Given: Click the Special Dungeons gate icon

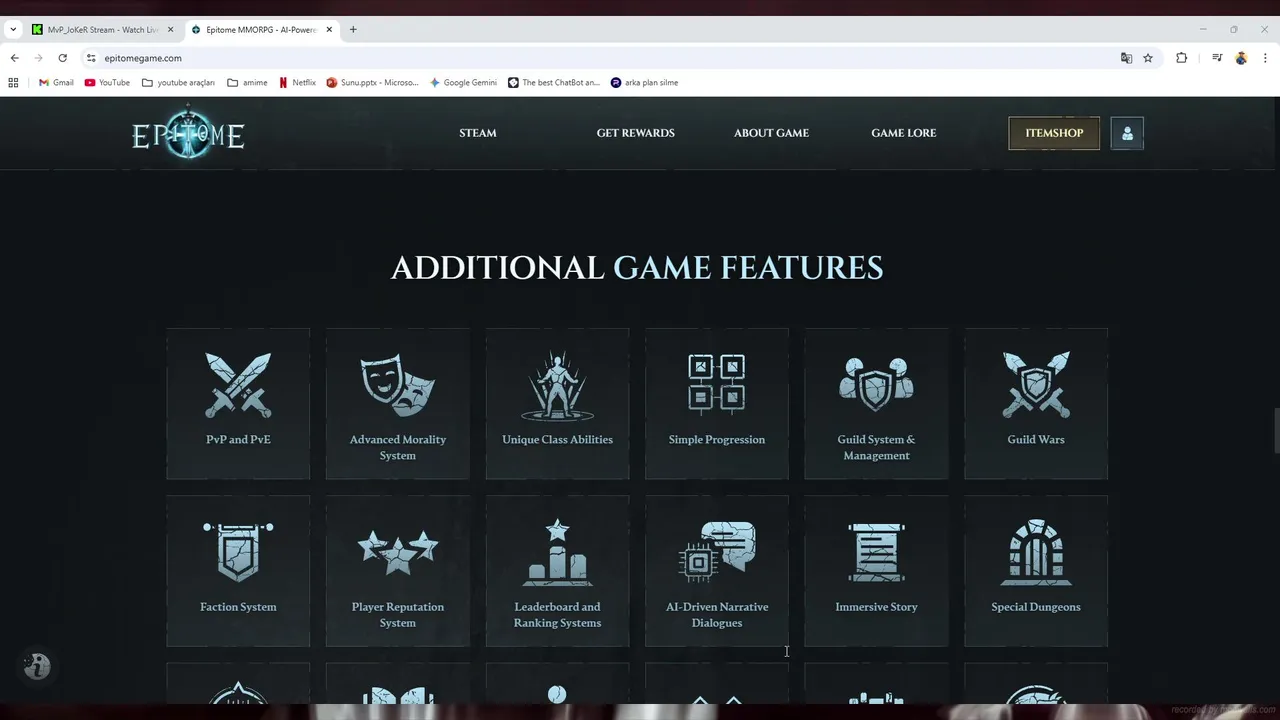Looking at the screenshot, I should (x=1036, y=552).
